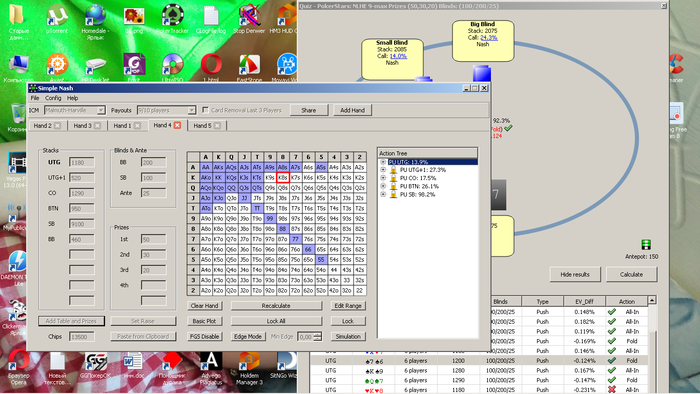Open the Help menu in Simple Nash
This screenshot has height=394, width=700.
(x=72, y=98)
